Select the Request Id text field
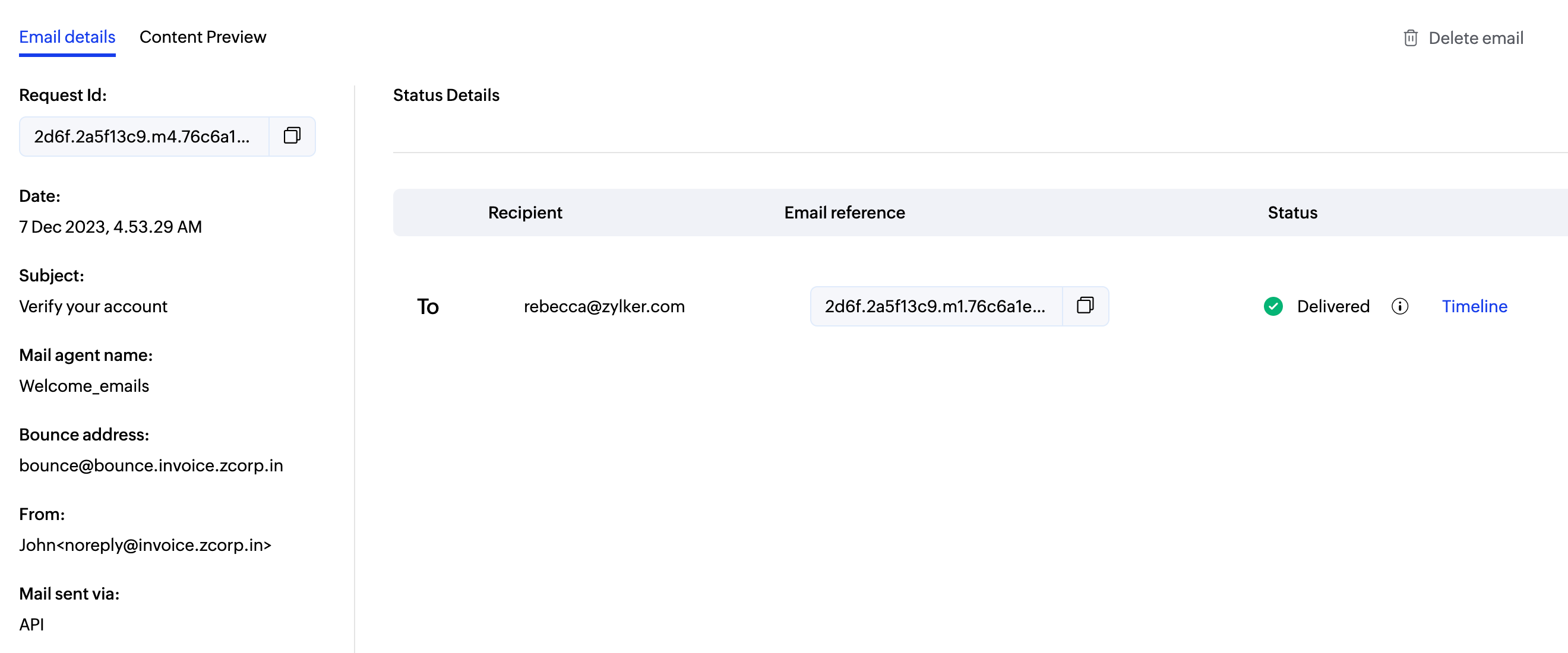1568x653 pixels. (x=143, y=136)
